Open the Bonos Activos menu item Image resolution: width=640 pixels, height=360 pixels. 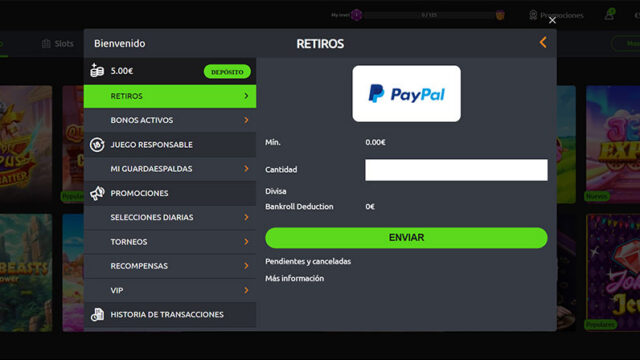pyautogui.click(x=170, y=120)
